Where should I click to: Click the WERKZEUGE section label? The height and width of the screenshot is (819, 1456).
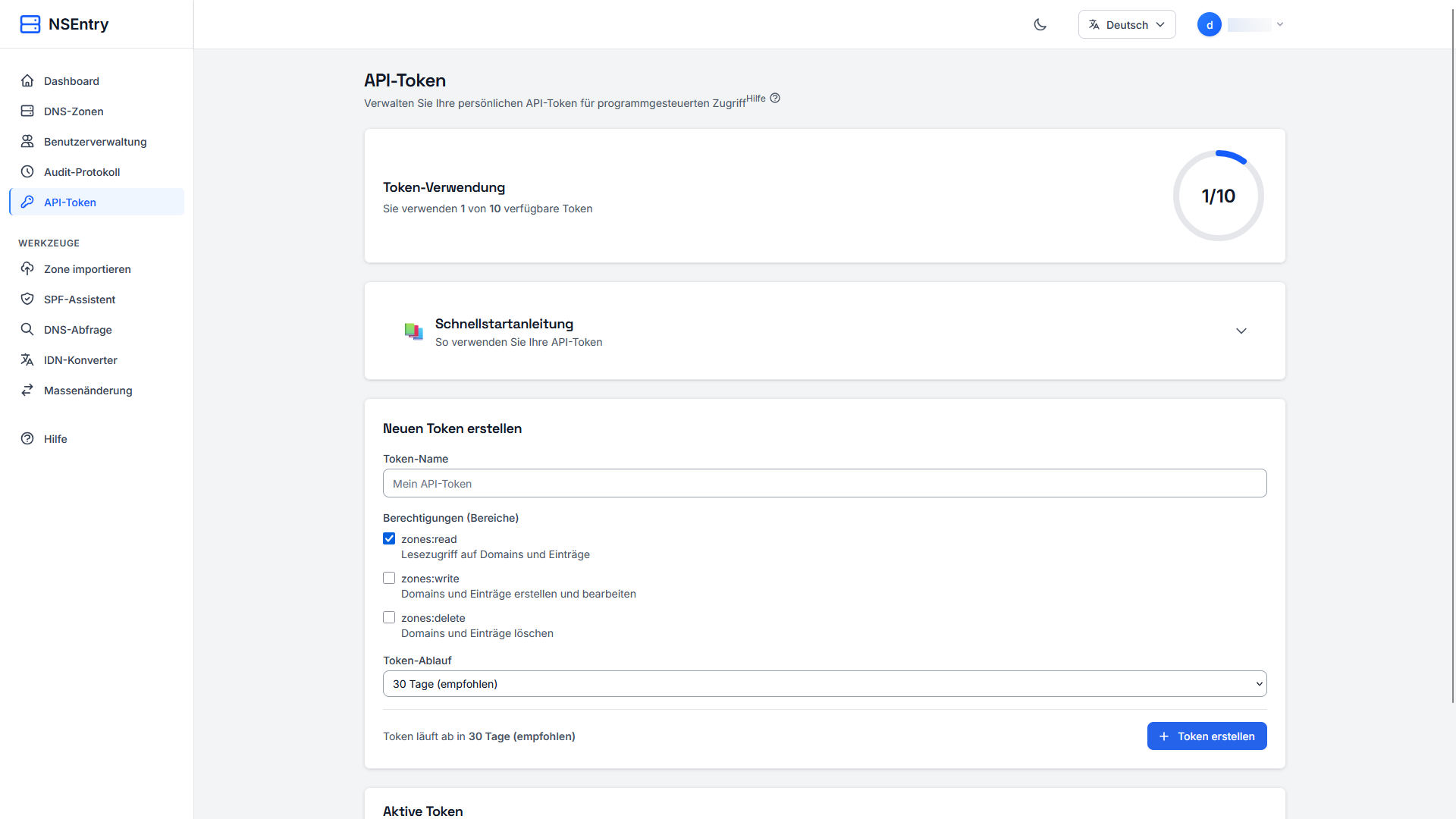pos(49,243)
